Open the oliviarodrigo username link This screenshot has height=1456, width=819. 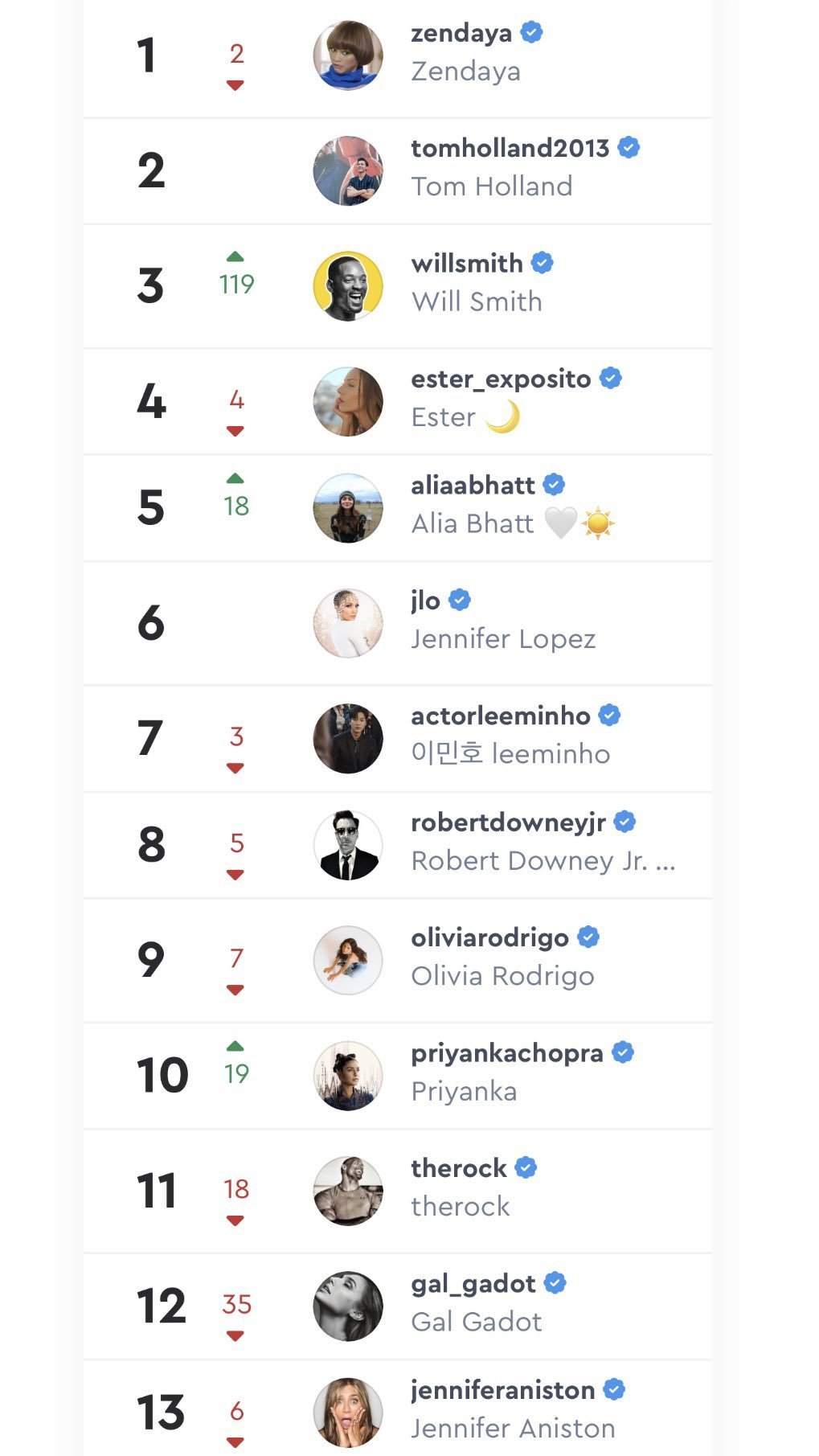(489, 937)
